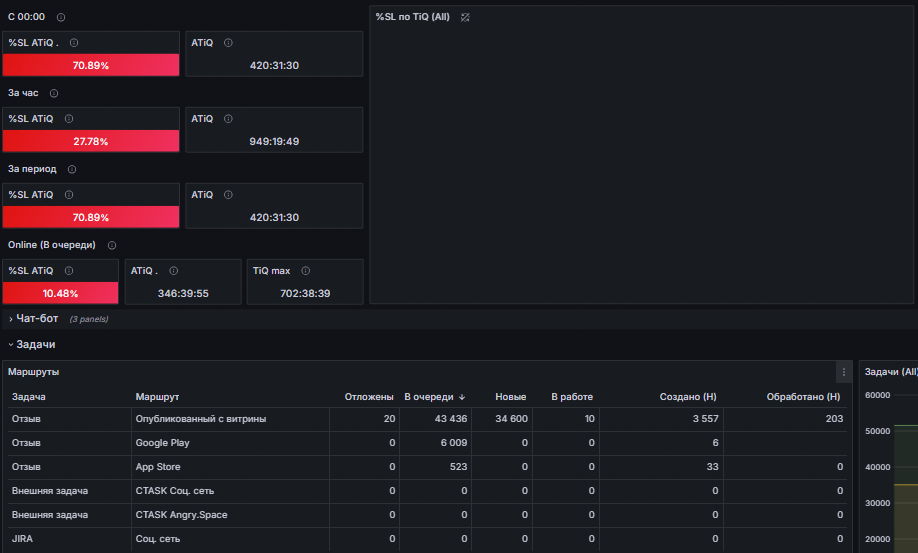
Task: Click the info icon beside Online (В очереди)
Action: (x=112, y=246)
